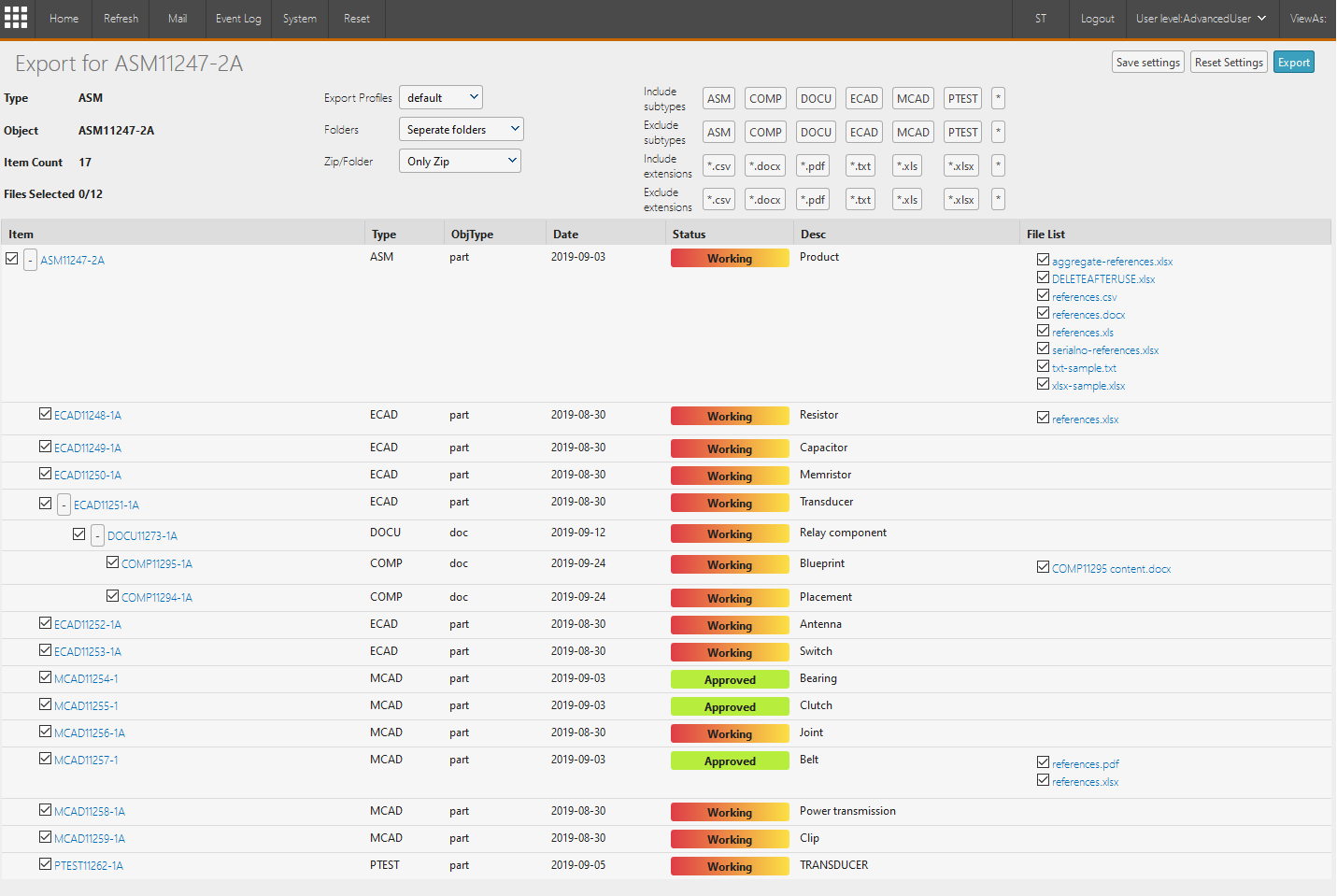Open the Folders Seperate folders dropdown

[462, 129]
